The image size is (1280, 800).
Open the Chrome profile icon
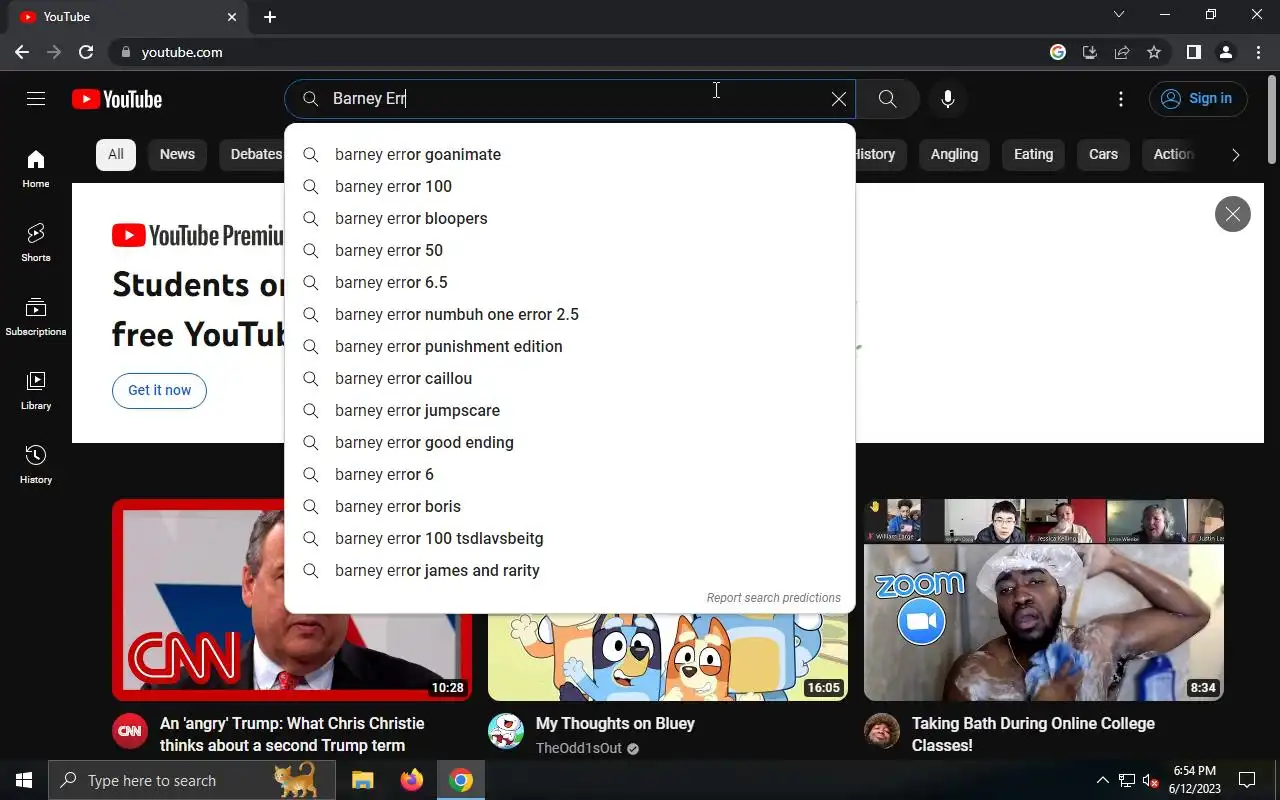coord(1225,52)
